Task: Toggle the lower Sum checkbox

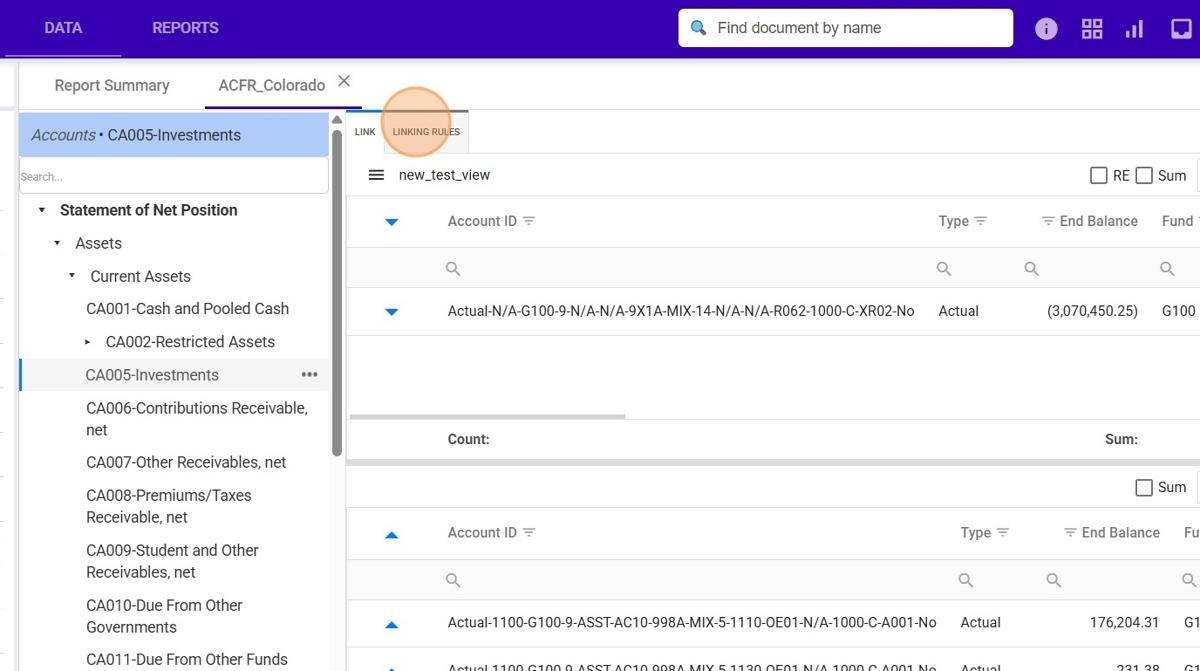Action: [x=1145, y=487]
